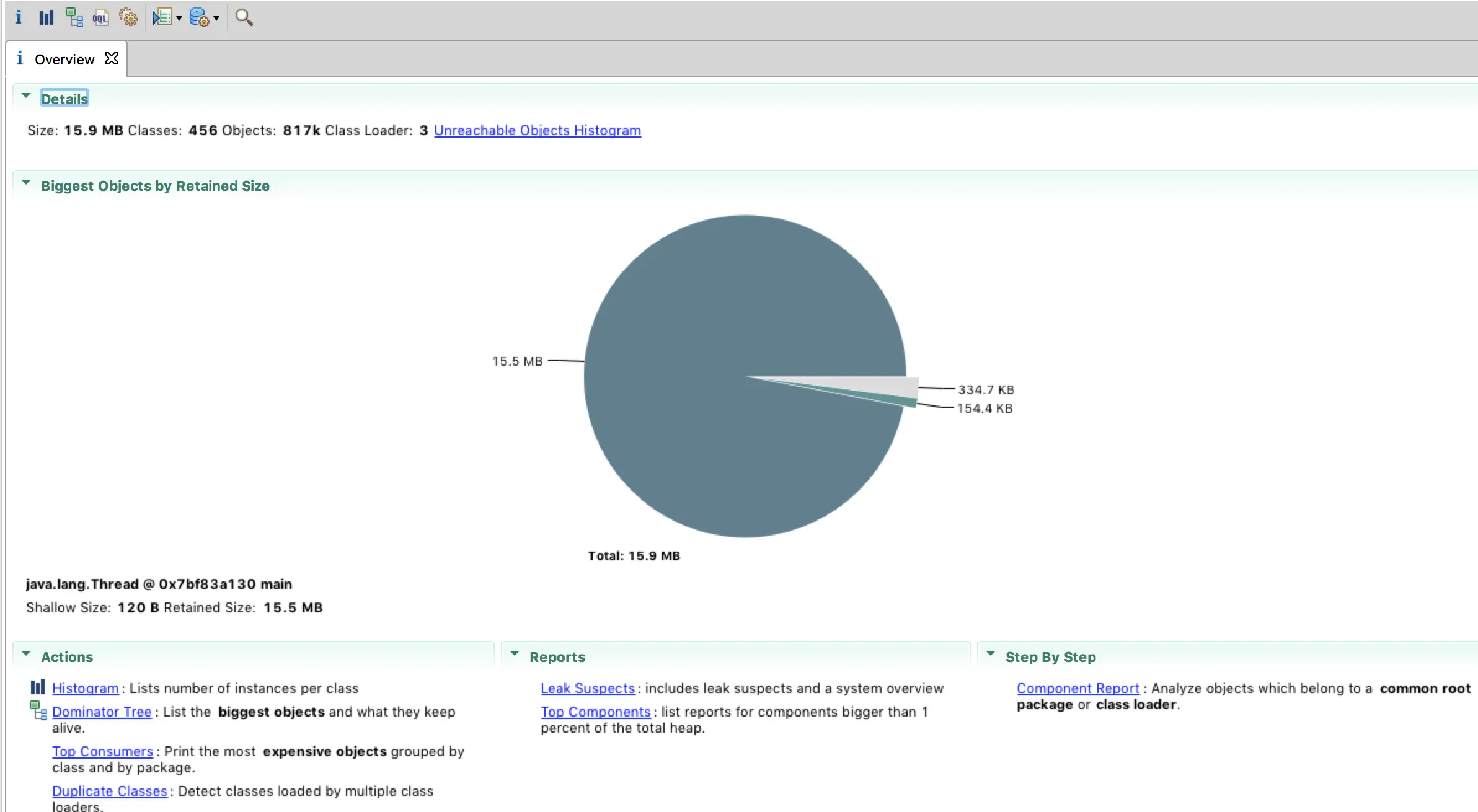Collapse Biggest Objects by Retained Size section
1478x812 pixels.
coord(26,183)
